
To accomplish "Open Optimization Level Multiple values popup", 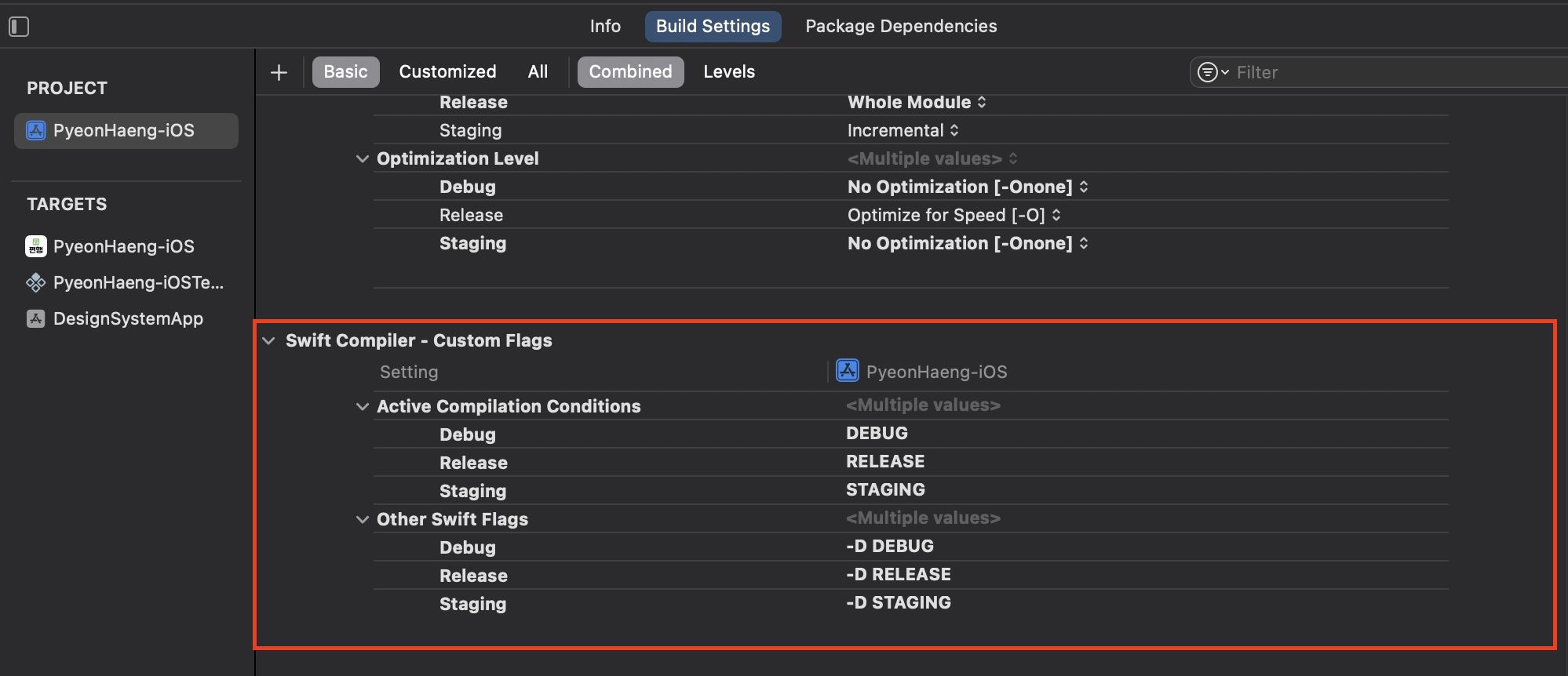I will 932,158.
